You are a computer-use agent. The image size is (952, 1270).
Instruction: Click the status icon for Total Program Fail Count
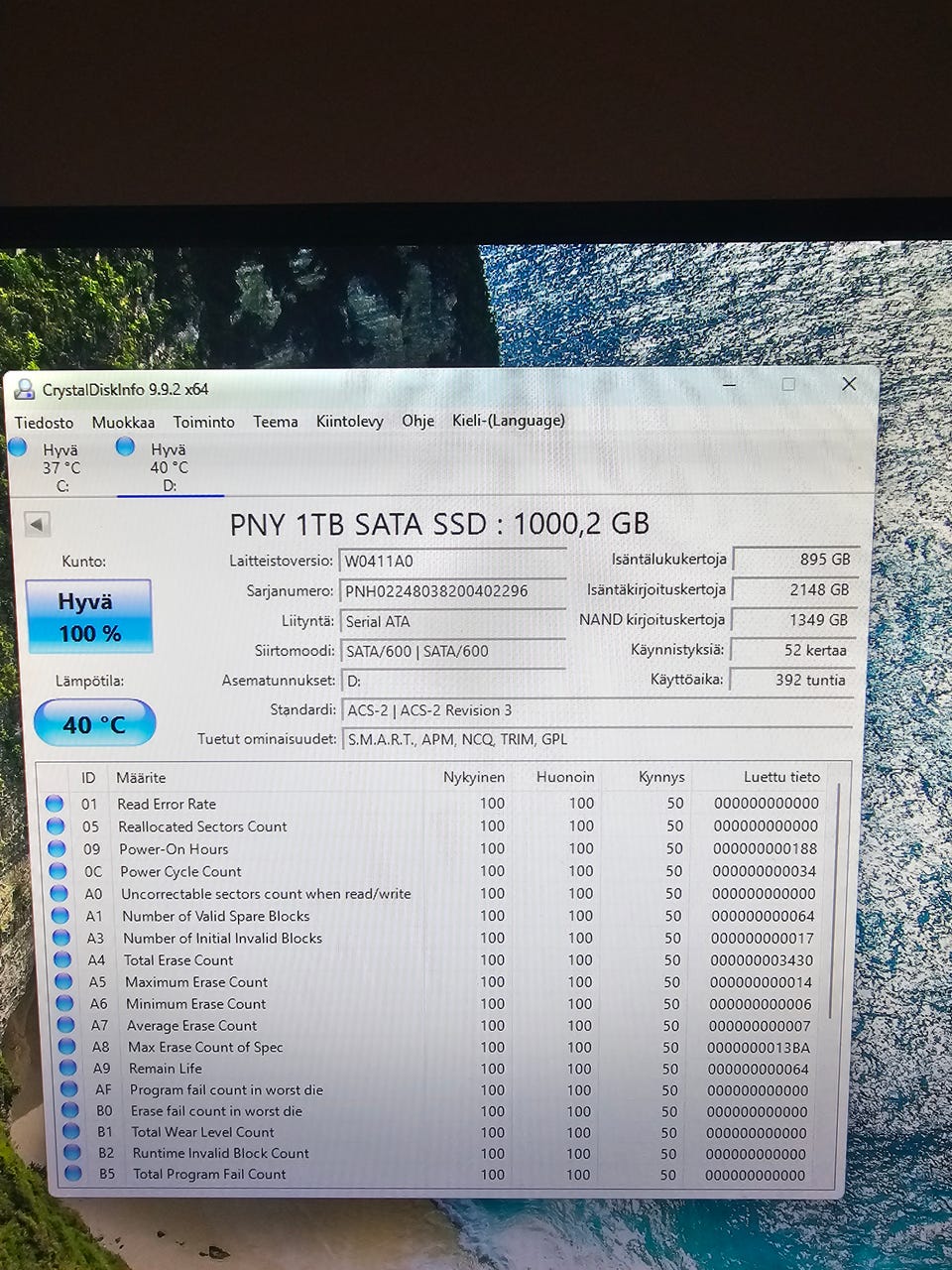point(72,1174)
